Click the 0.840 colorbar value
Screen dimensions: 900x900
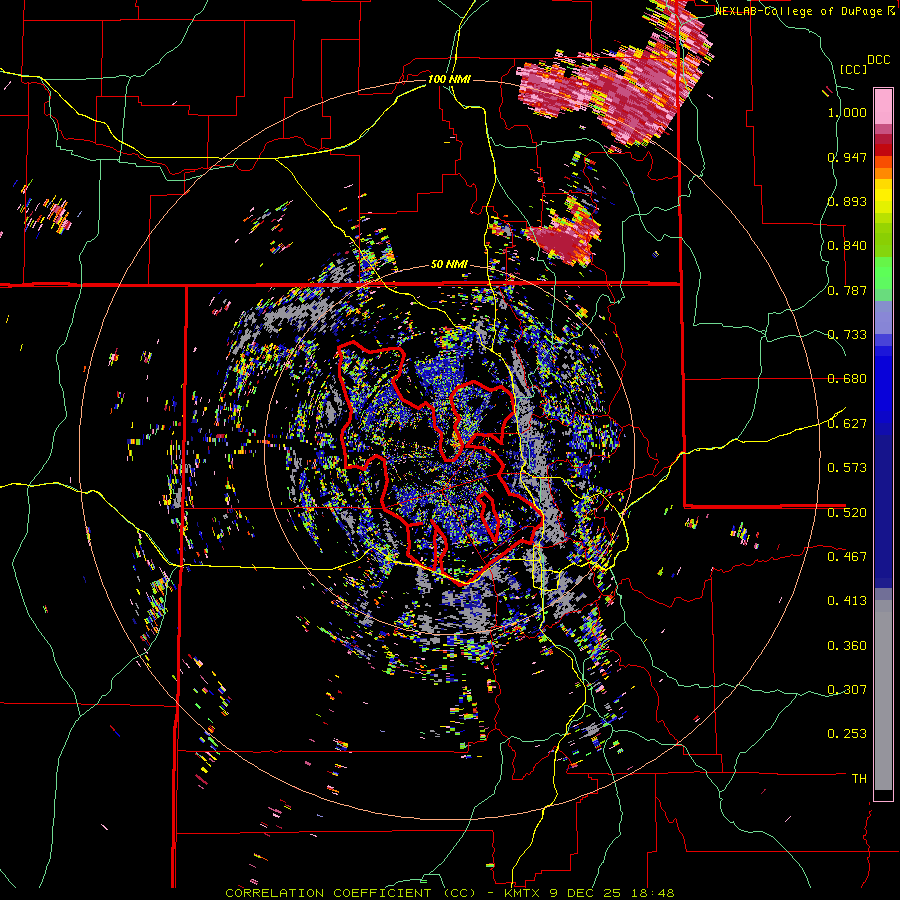847,246
